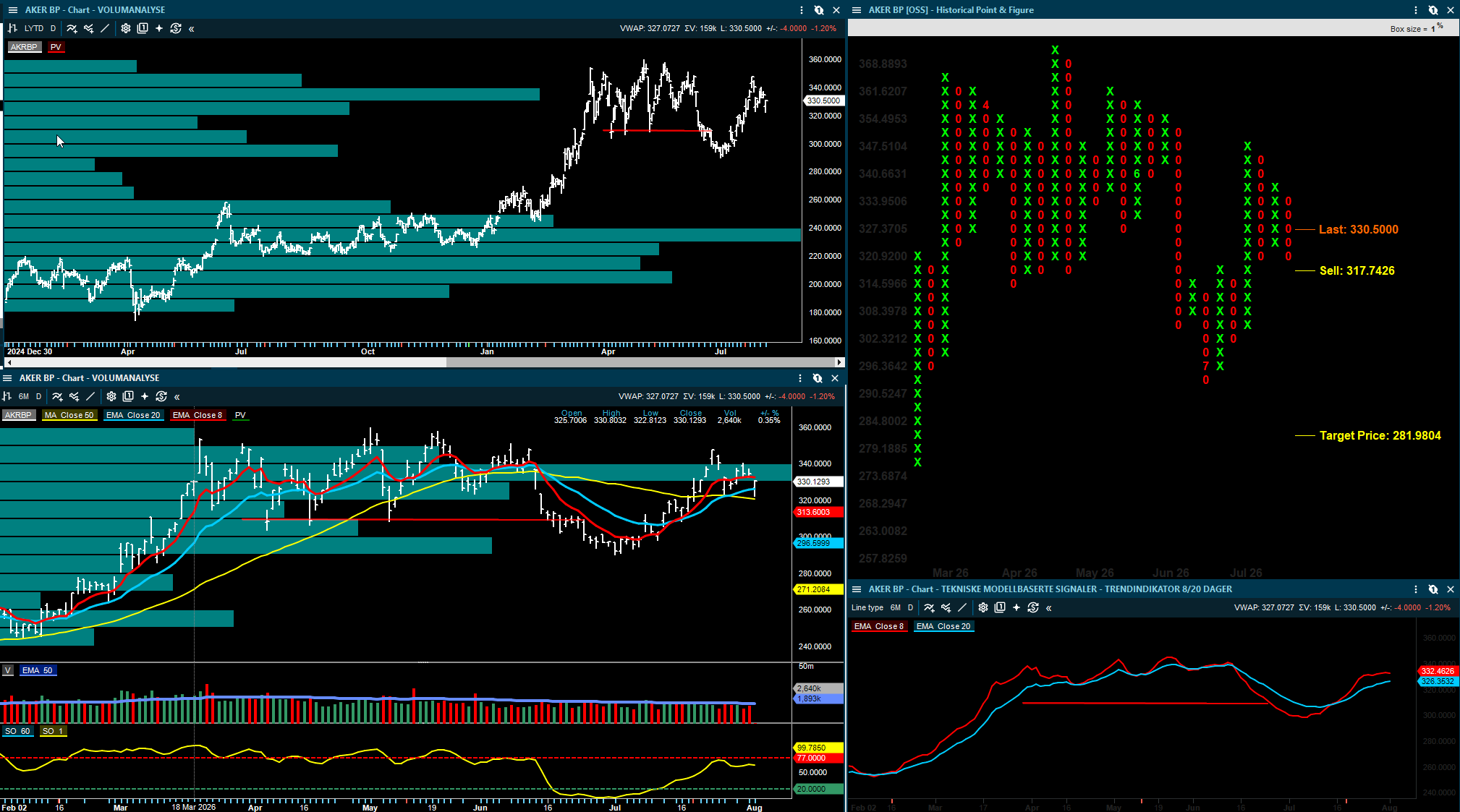The width and height of the screenshot is (1460, 812).
Task: Add indicator in lower VOLUMANALYSE chart toolbar
Action: [x=57, y=396]
